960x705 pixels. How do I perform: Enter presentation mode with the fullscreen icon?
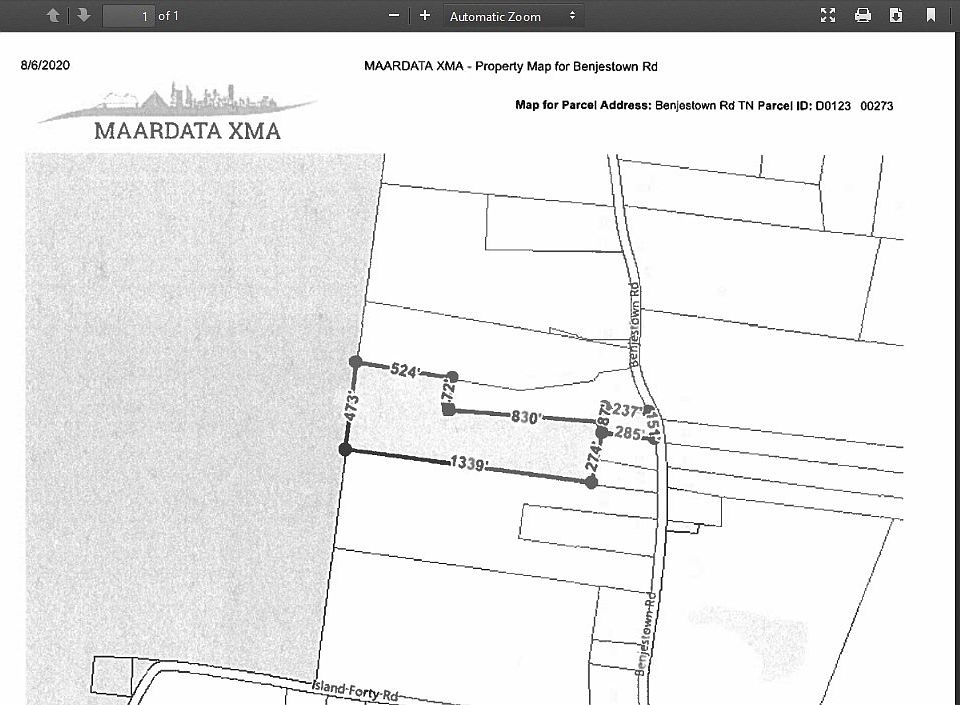827,16
